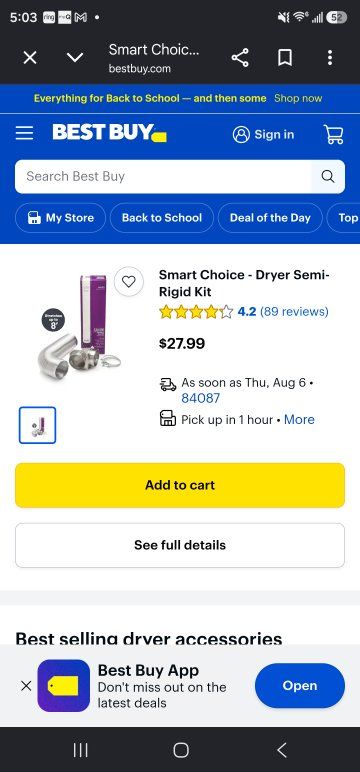Focus the Search Best Buy field

(163, 176)
